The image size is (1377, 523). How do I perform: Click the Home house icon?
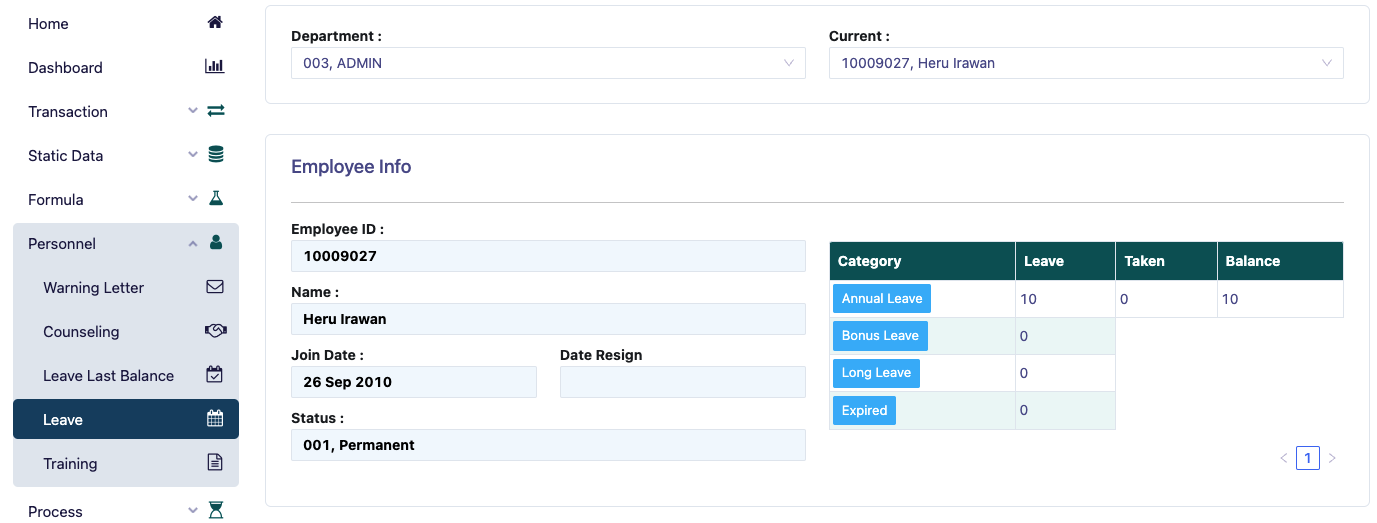(215, 23)
